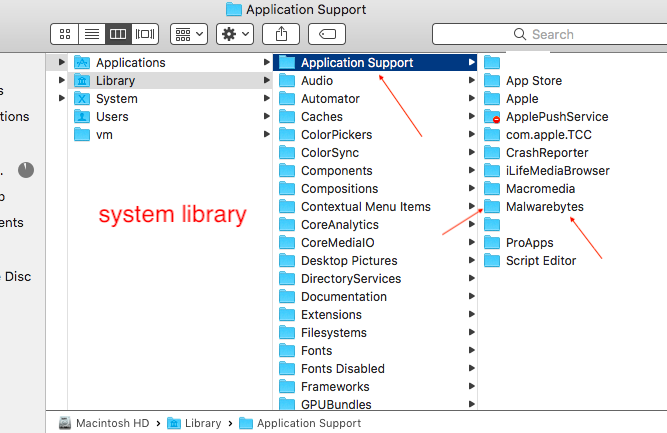
Task: Click the Frameworks folder icon
Action: 287,387
